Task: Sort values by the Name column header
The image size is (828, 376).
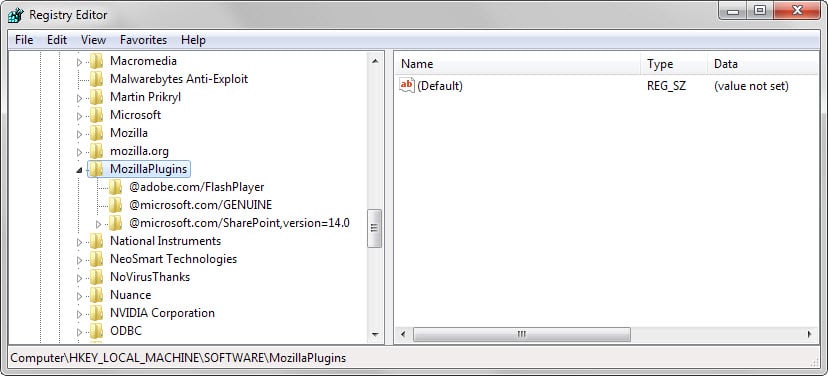Action: pos(518,64)
